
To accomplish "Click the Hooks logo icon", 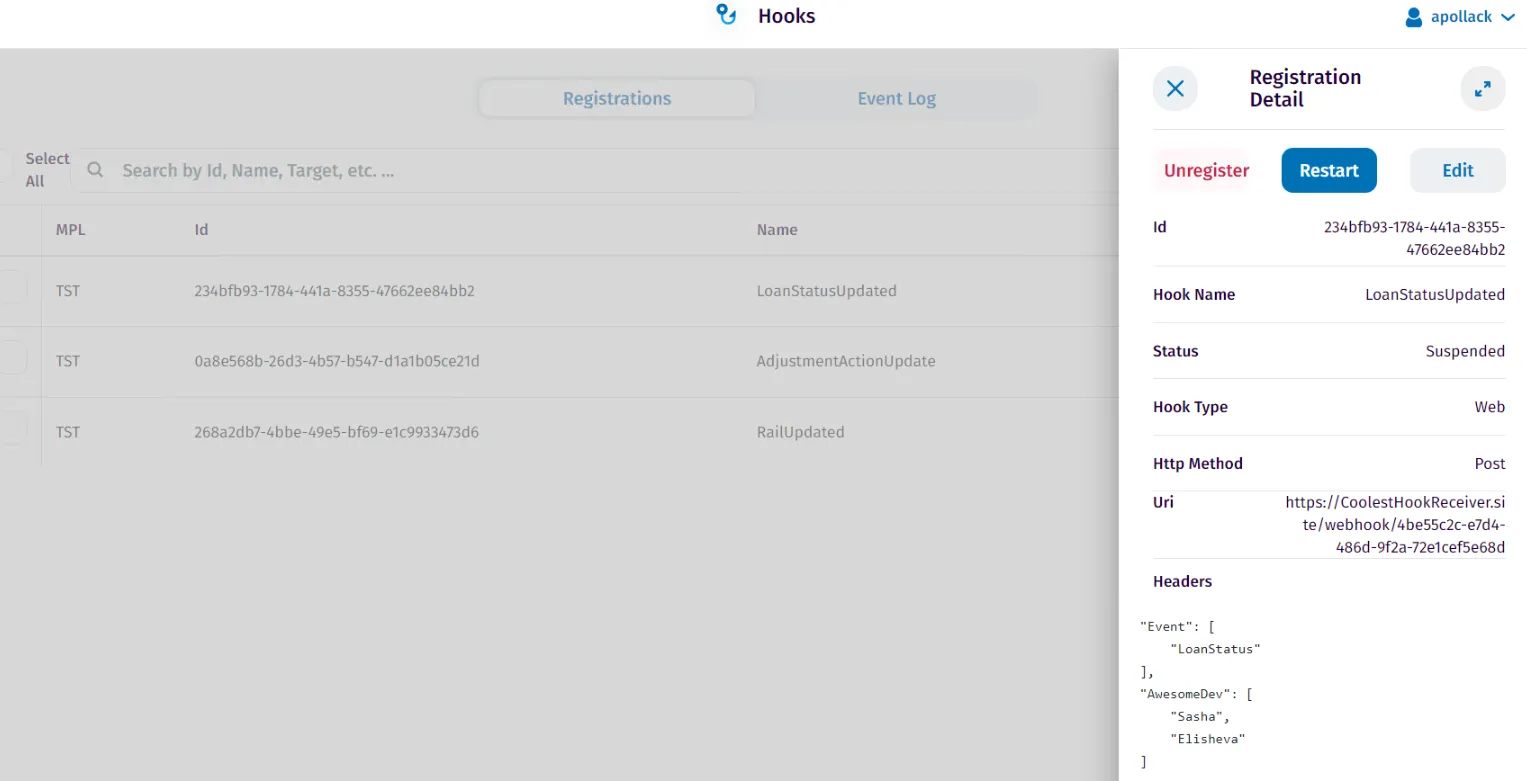I will (727, 15).
